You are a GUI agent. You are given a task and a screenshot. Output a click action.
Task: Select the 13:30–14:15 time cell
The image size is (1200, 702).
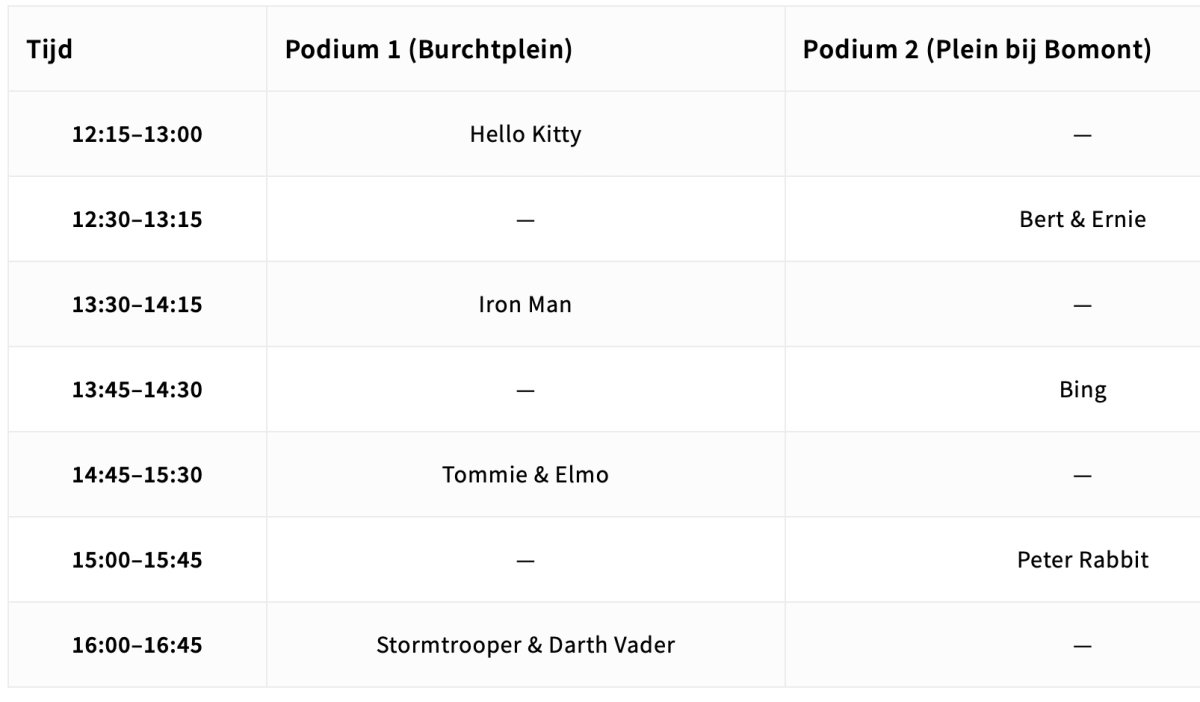pyautogui.click(x=137, y=304)
